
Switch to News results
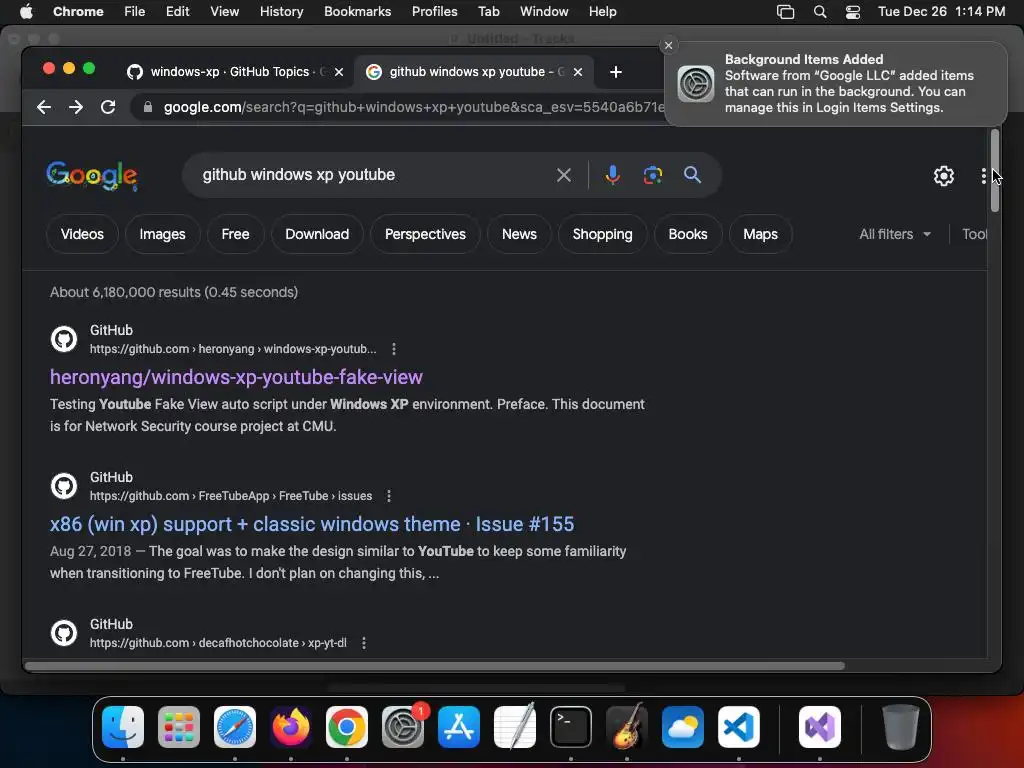[x=519, y=234]
